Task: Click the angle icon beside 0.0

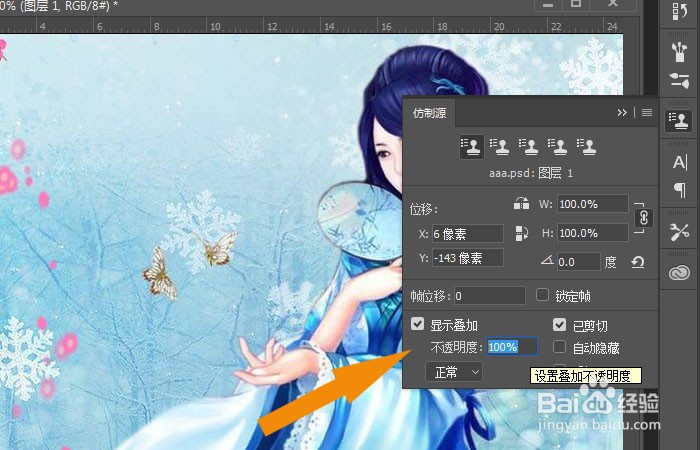Action: coord(547,260)
